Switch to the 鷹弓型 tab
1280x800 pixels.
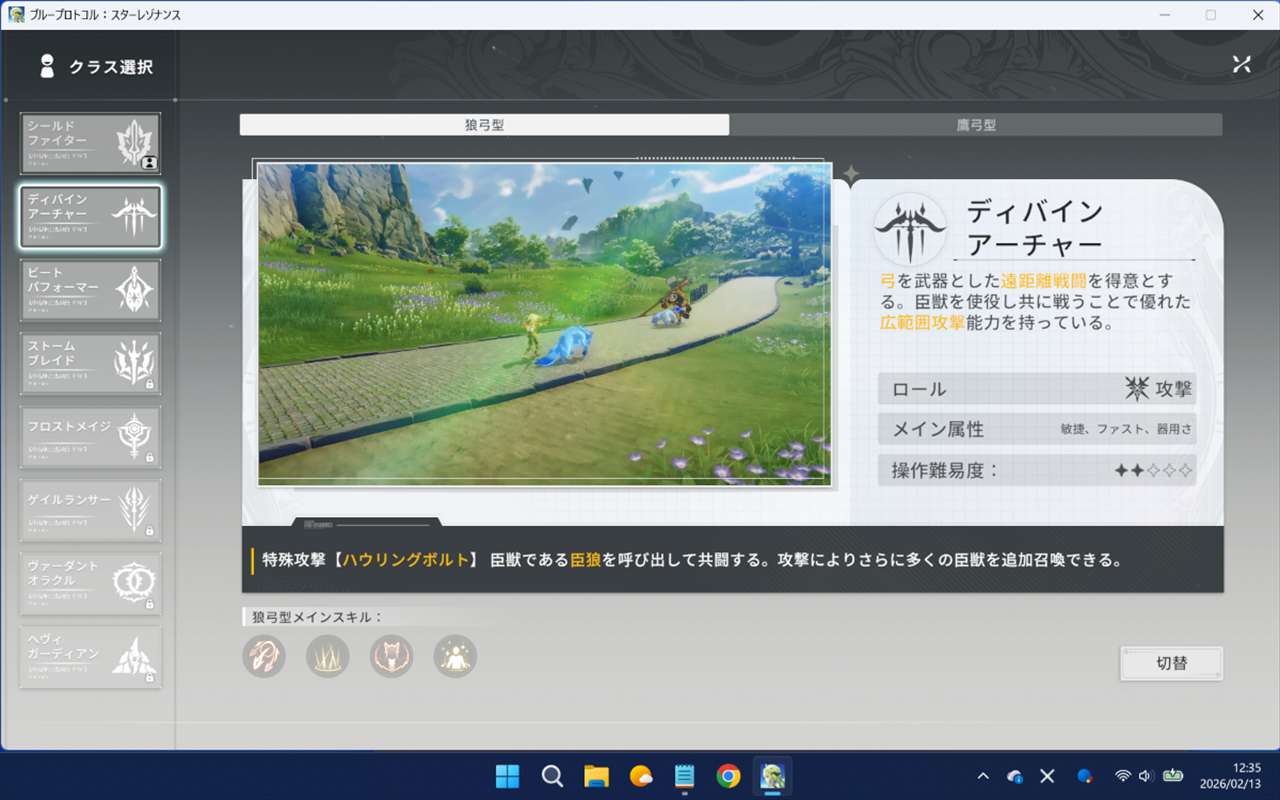click(975, 125)
